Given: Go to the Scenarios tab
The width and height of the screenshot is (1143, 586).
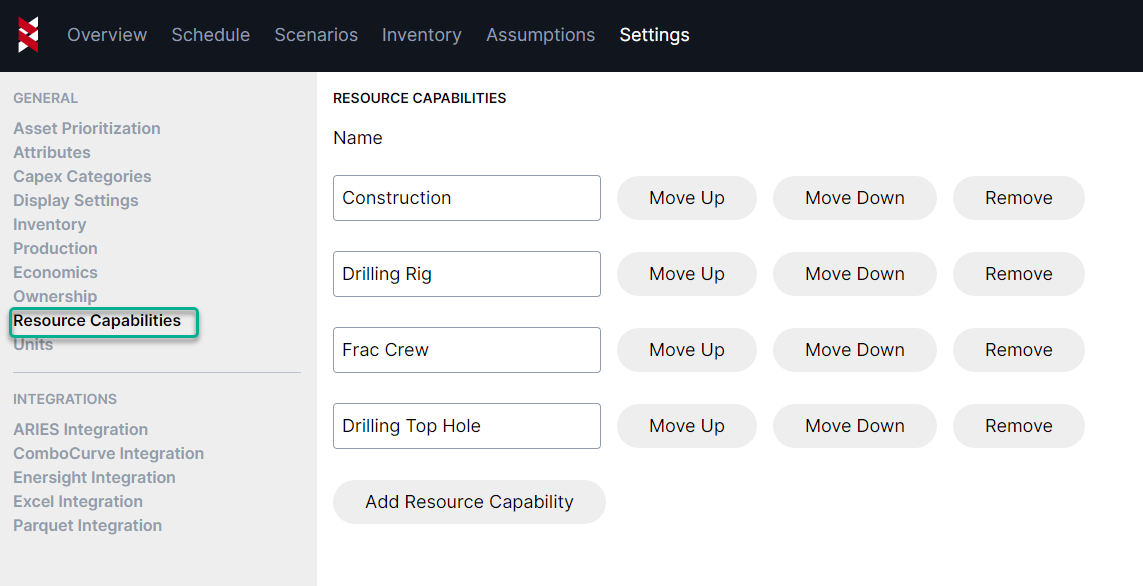Looking at the screenshot, I should (316, 35).
